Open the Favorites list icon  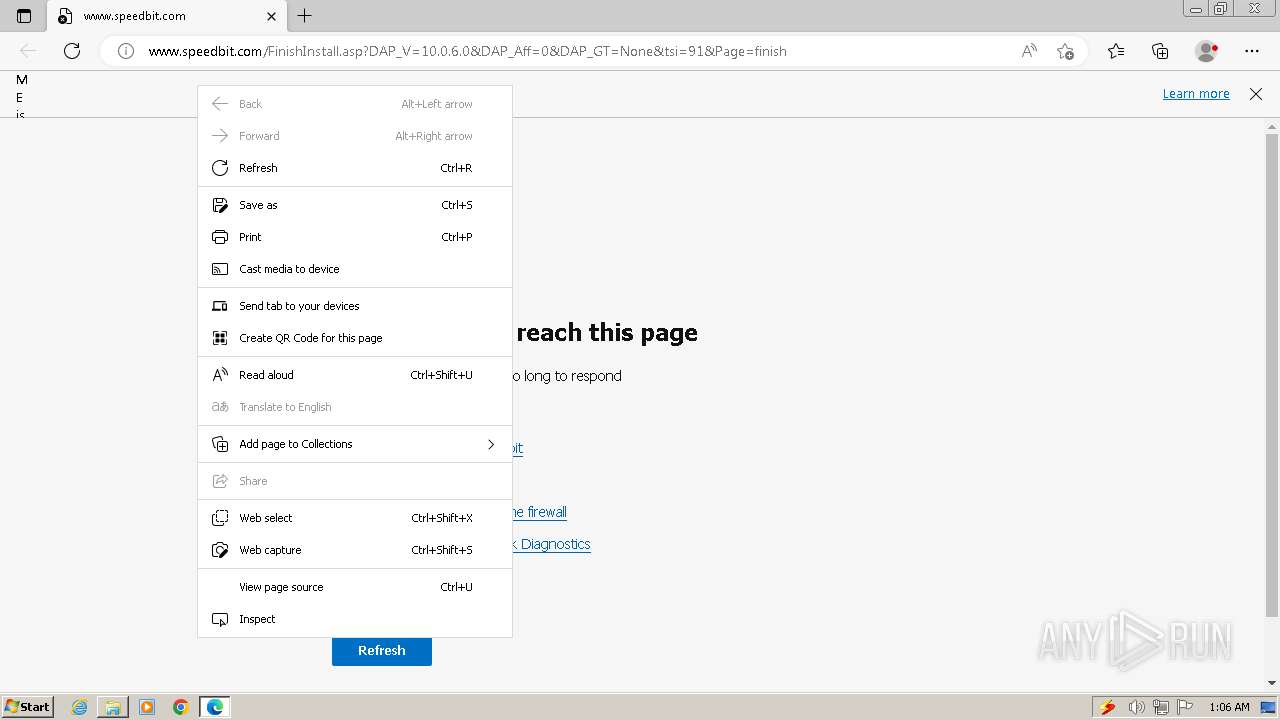[1116, 51]
